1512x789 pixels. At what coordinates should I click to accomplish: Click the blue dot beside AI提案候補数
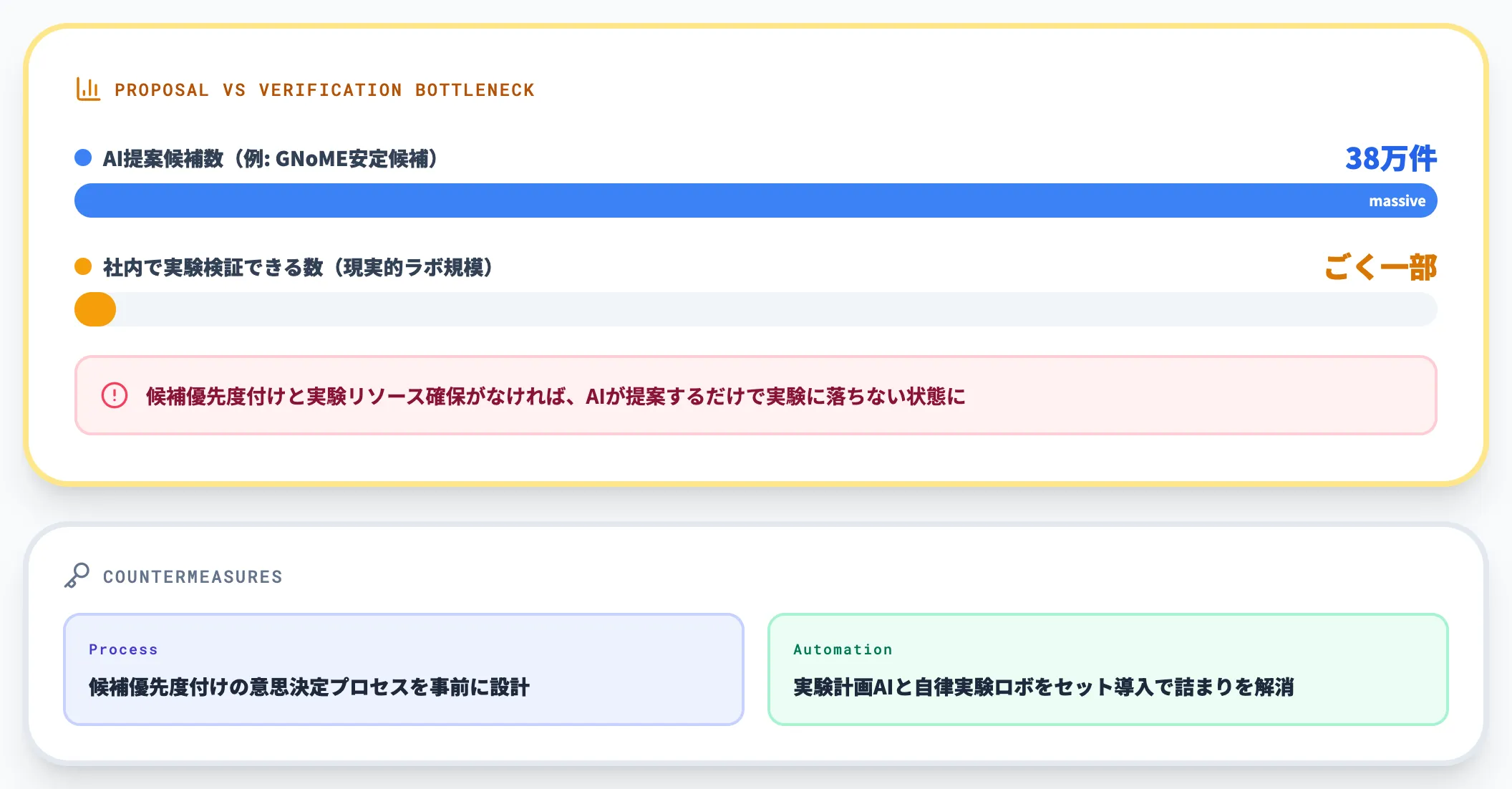point(83,158)
